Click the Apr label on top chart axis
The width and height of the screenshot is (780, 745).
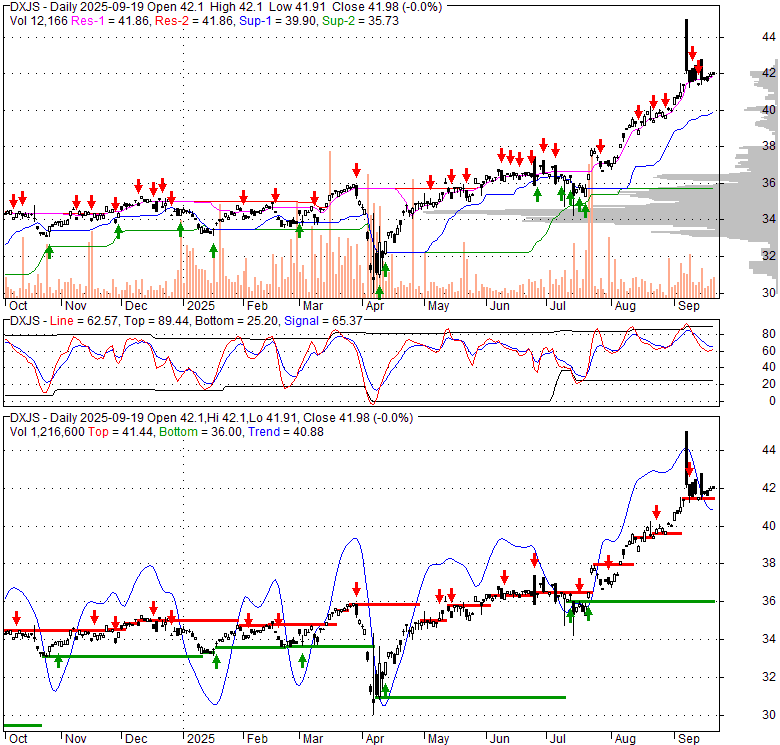click(375, 306)
